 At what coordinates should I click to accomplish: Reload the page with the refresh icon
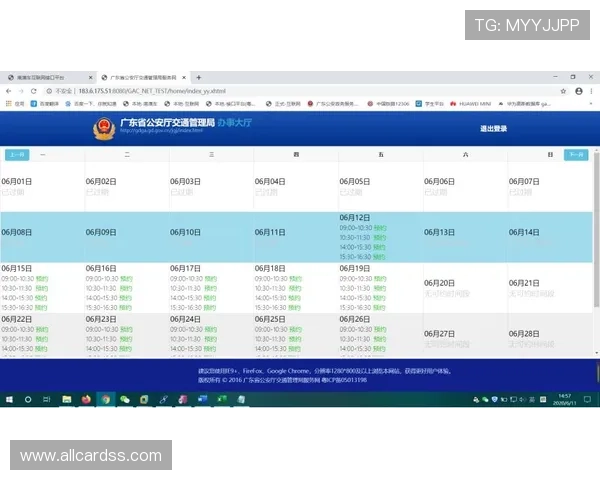coord(34,91)
